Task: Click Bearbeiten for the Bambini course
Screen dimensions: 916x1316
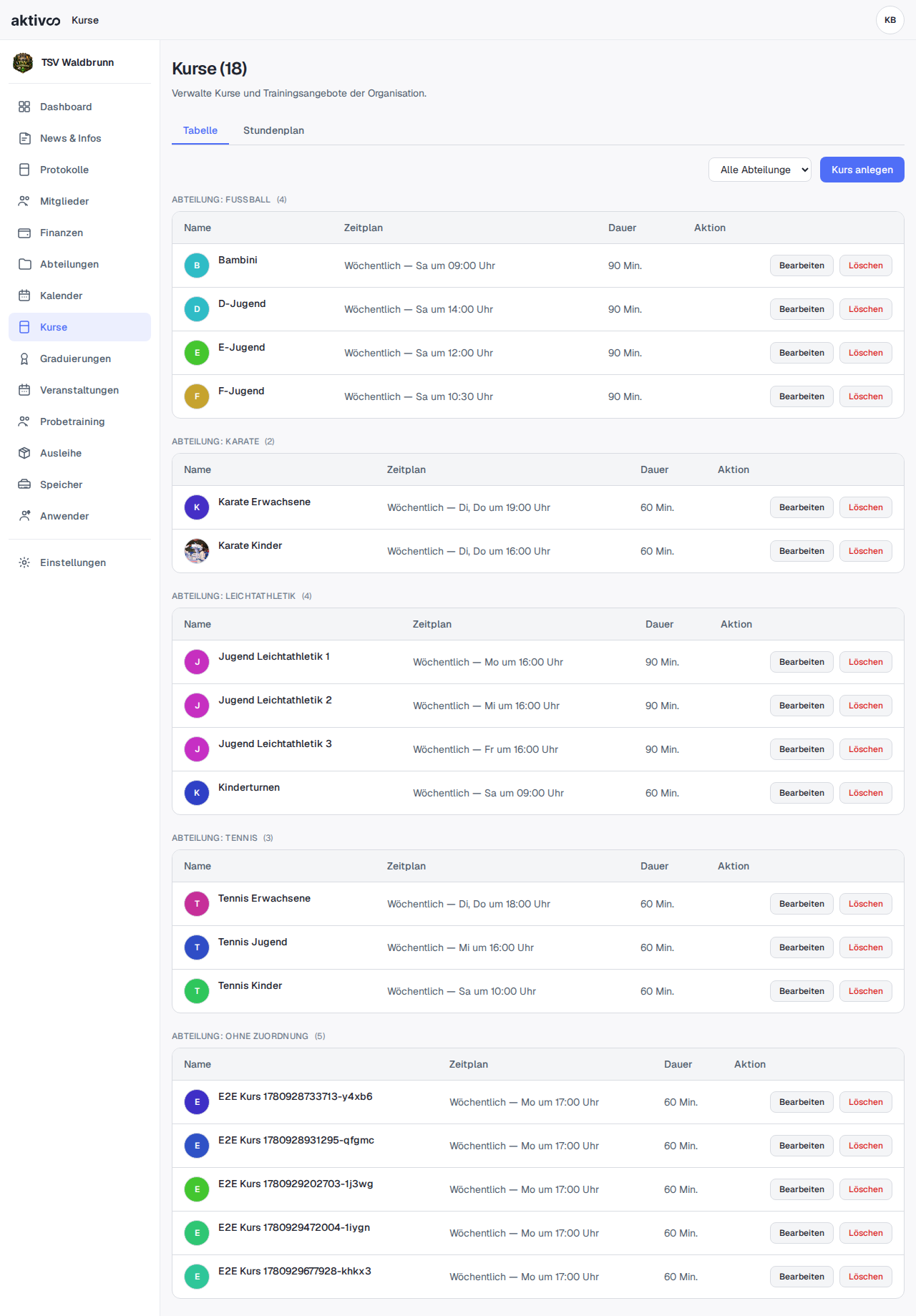Action: [x=801, y=265]
